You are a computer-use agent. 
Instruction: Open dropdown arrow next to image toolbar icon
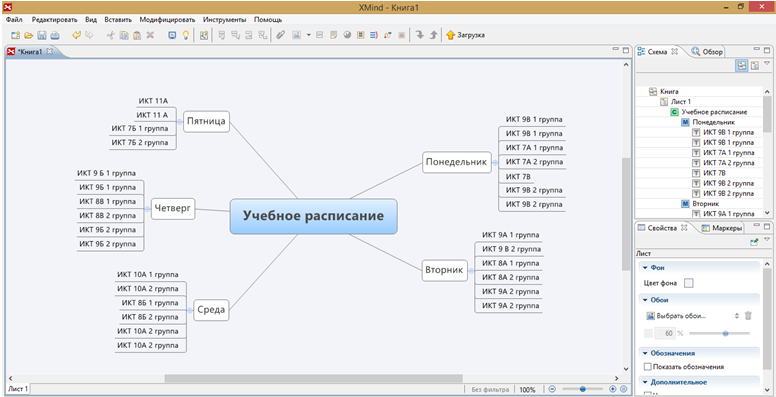coord(308,35)
